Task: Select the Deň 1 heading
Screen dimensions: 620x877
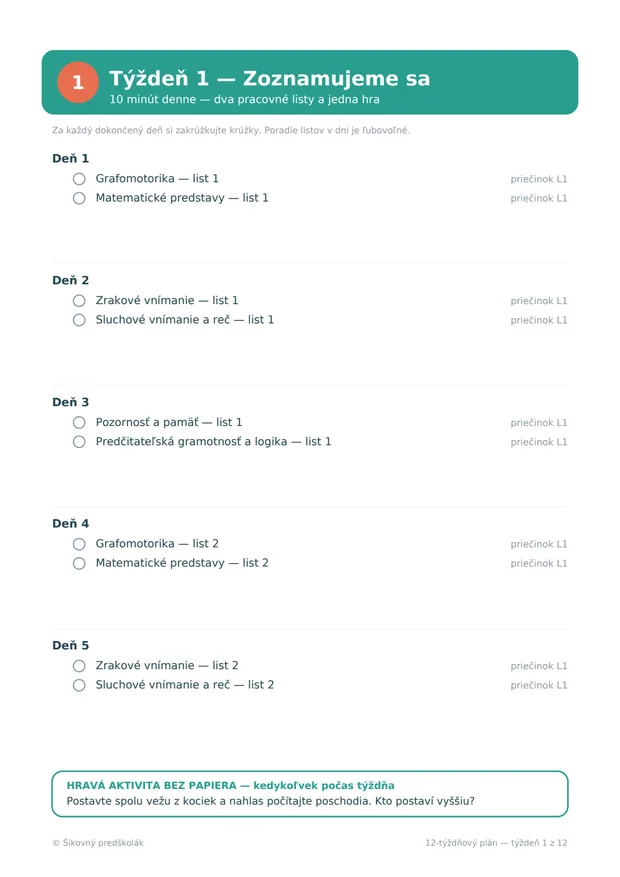Action: tap(70, 158)
